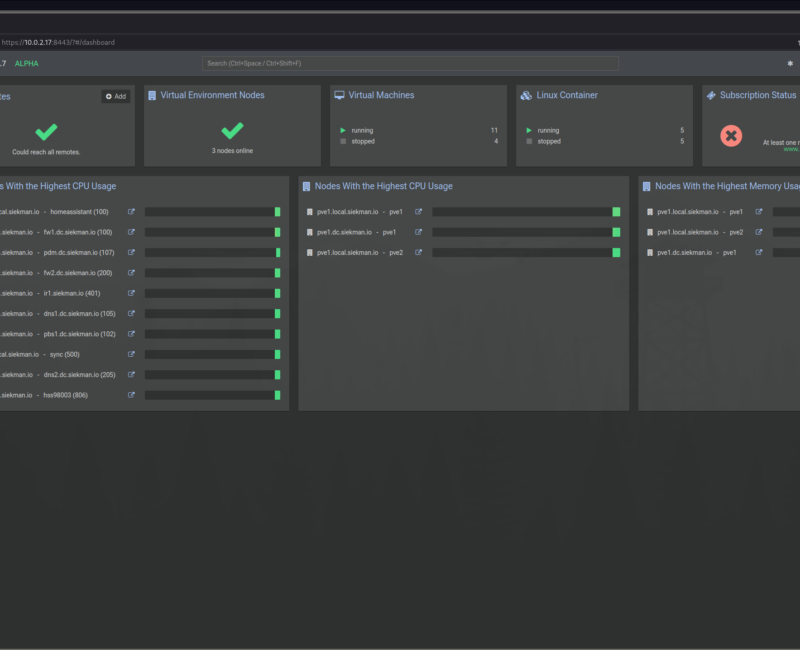800x650 pixels.
Task: Open link icon for pve1.local pve1 in Memory panel
Action: coord(759,212)
